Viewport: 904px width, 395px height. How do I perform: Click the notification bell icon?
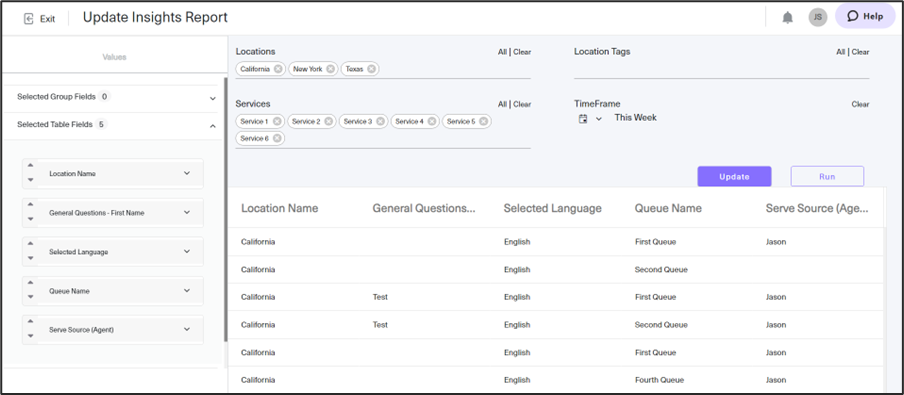coord(788,18)
